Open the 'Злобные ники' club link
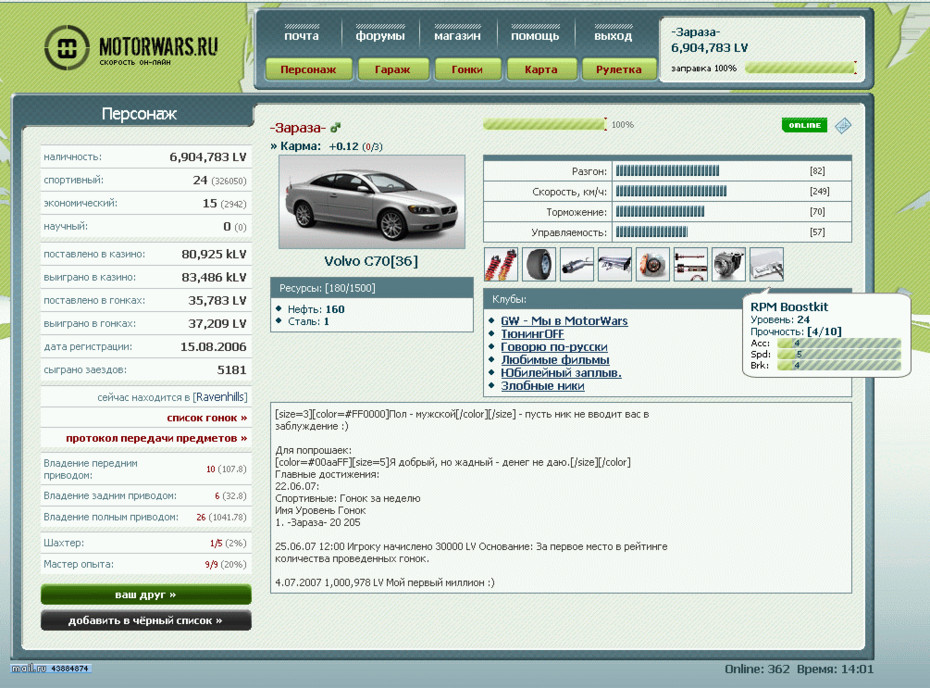Viewport: 930px width, 688px height. (543, 386)
